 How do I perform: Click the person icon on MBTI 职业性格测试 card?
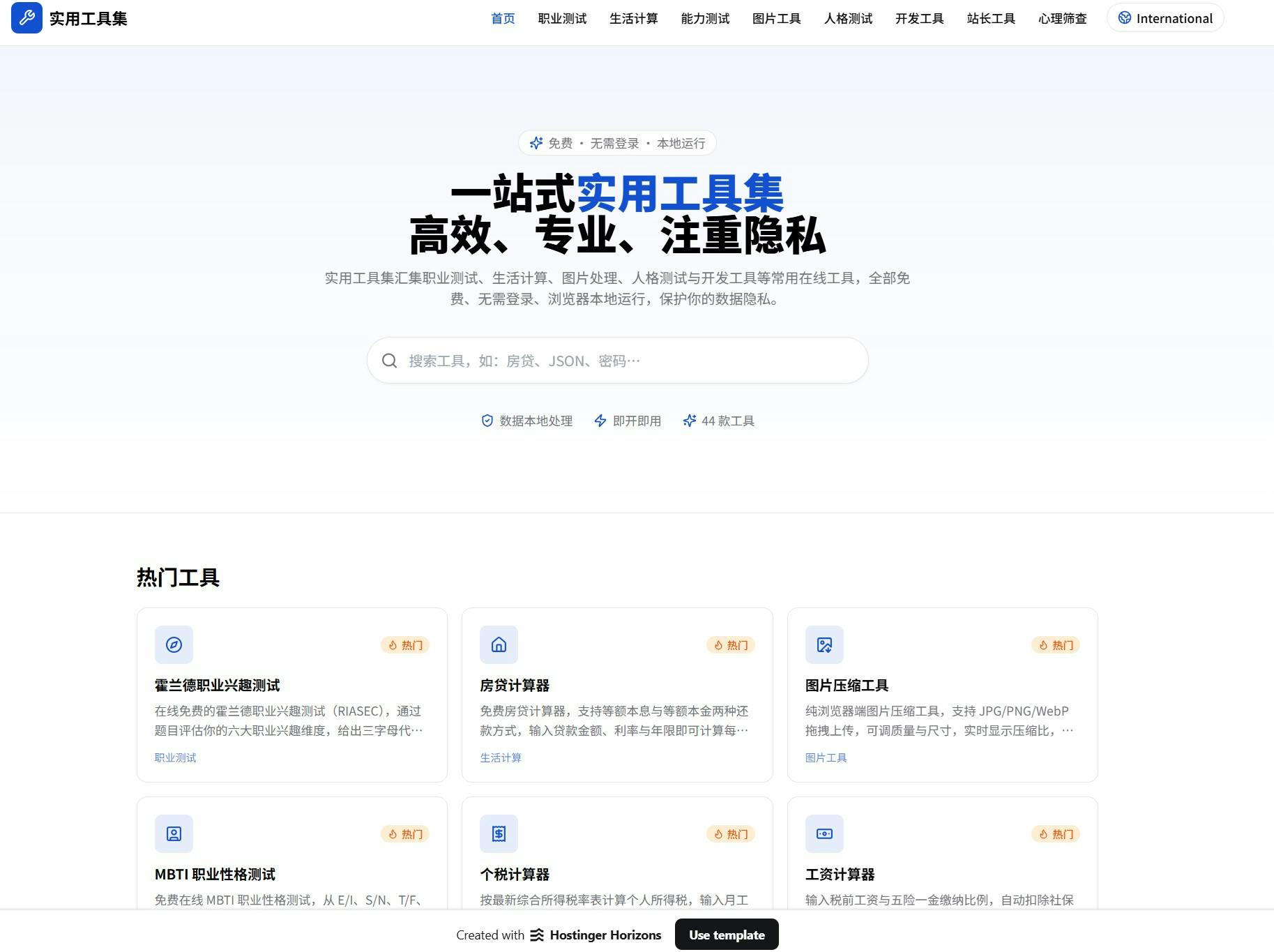point(174,833)
